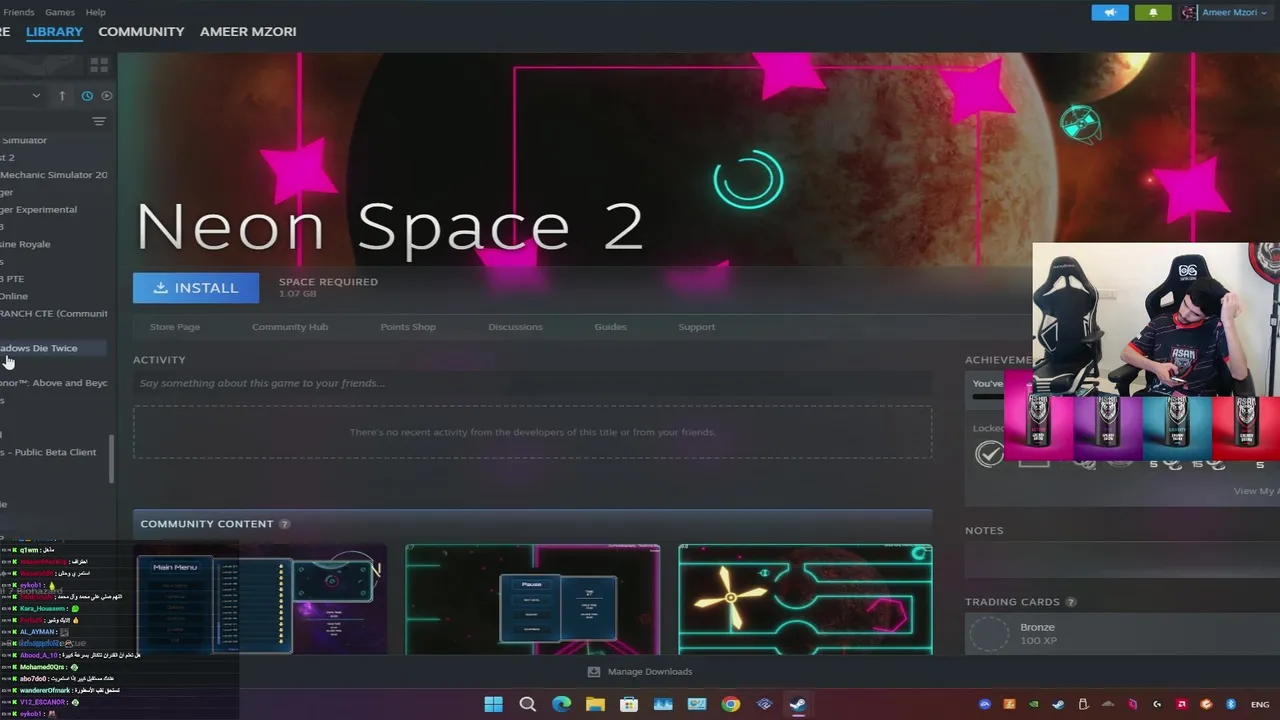Open the advanced filter lines icon
Image resolution: width=1280 pixels, height=720 pixels.
pyautogui.click(x=99, y=122)
